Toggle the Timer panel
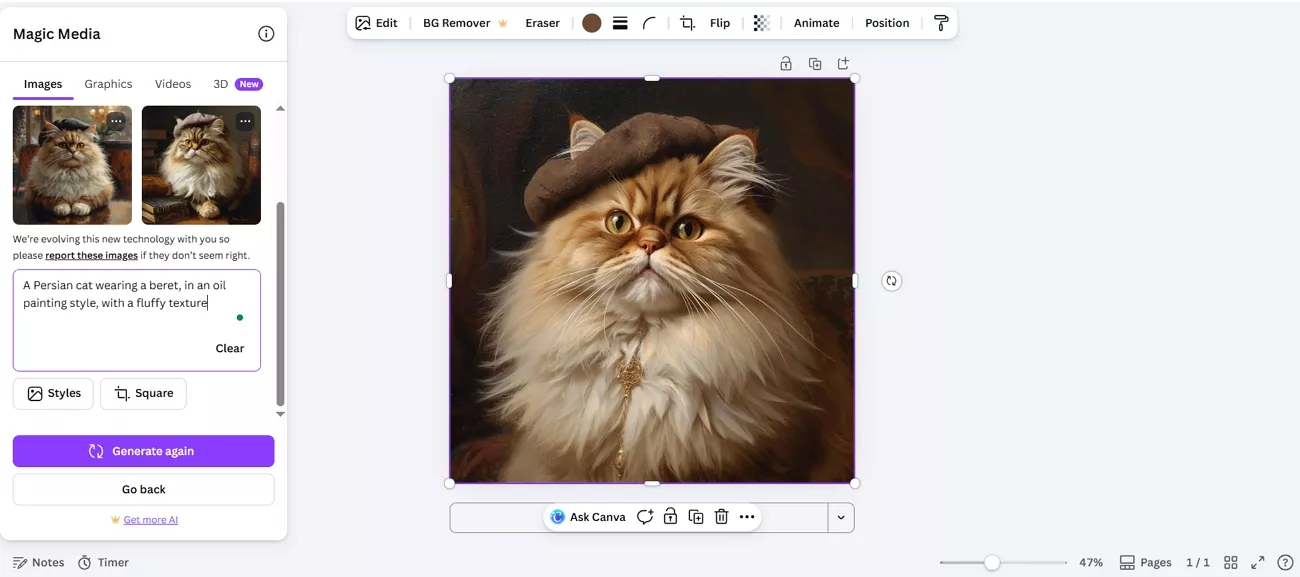 point(103,562)
